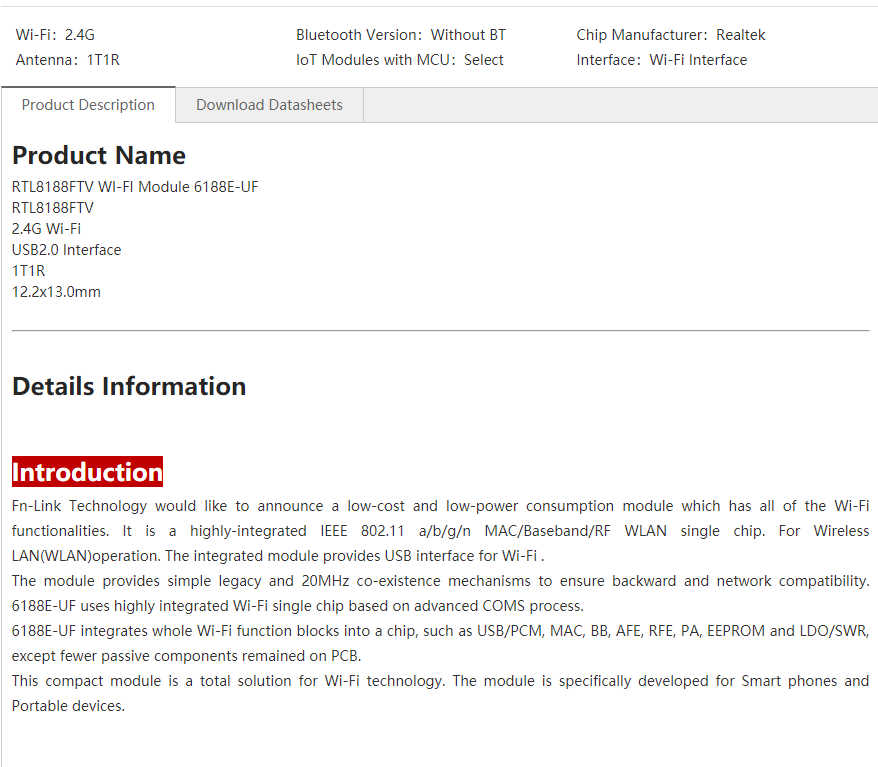Select the highlighted Introduction heading
This screenshot has width=878, height=767.
(87, 472)
